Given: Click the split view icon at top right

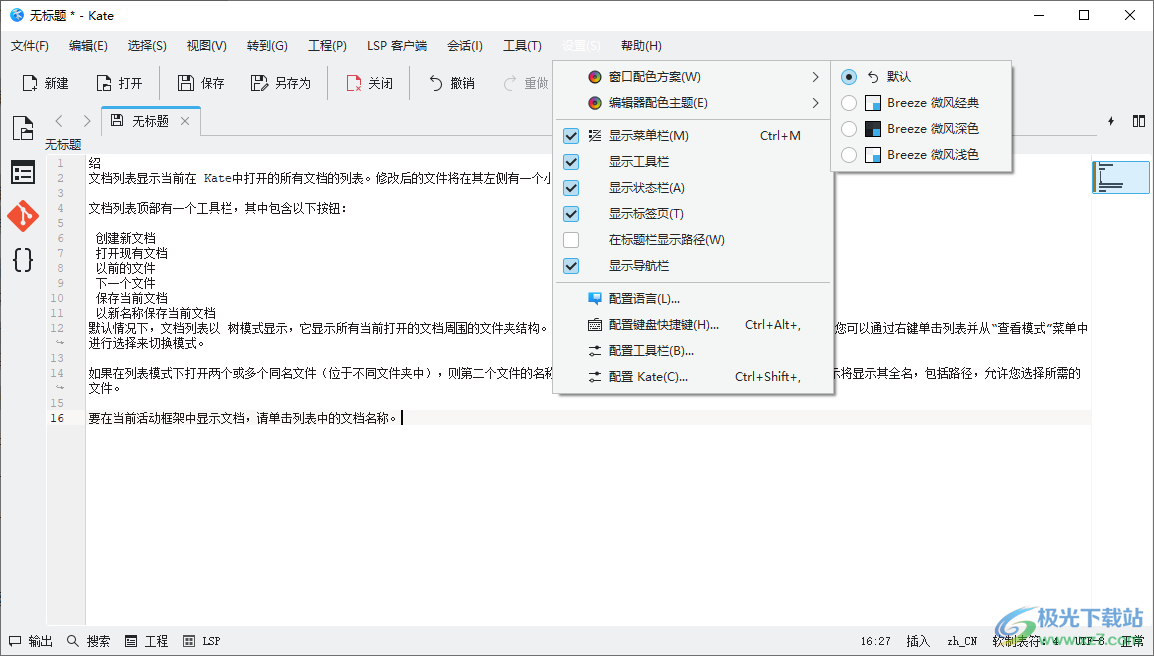Looking at the screenshot, I should 1139,121.
